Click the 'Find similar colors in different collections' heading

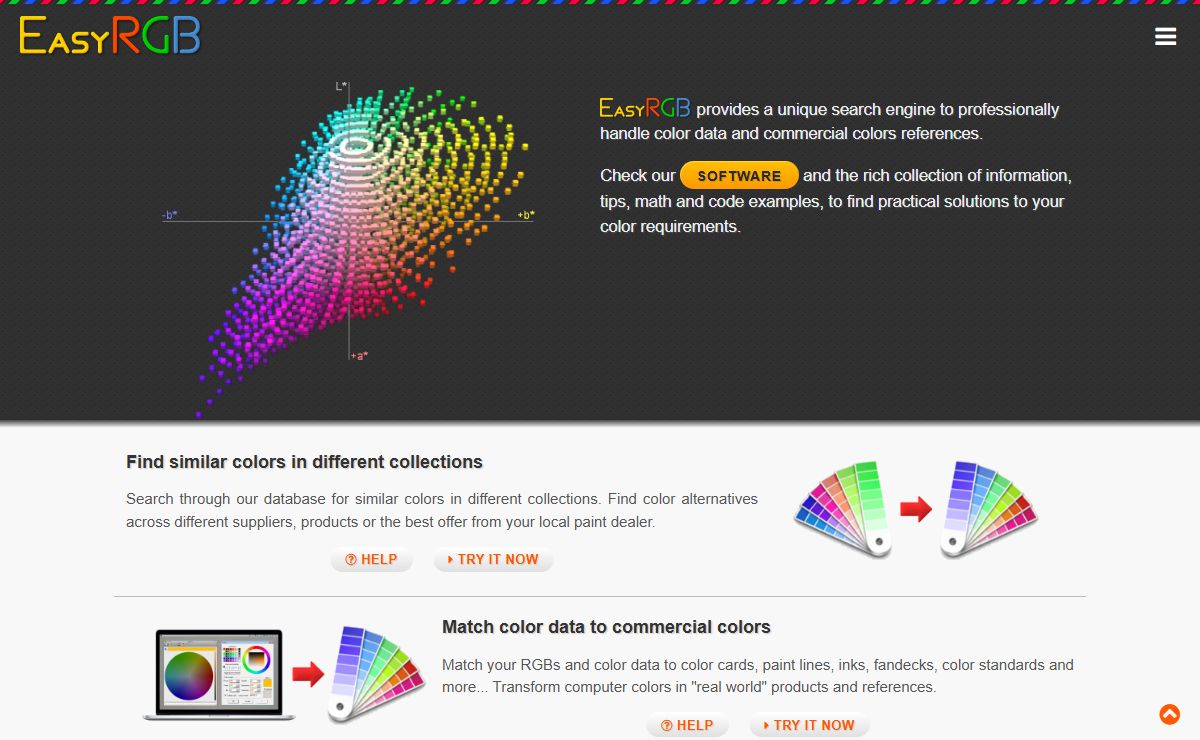(x=304, y=462)
